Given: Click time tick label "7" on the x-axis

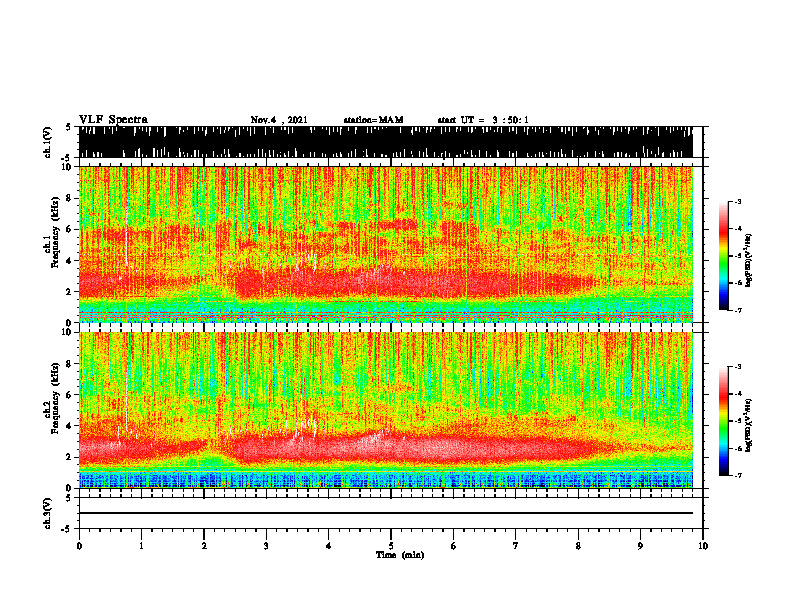Looking at the screenshot, I should [x=516, y=546].
